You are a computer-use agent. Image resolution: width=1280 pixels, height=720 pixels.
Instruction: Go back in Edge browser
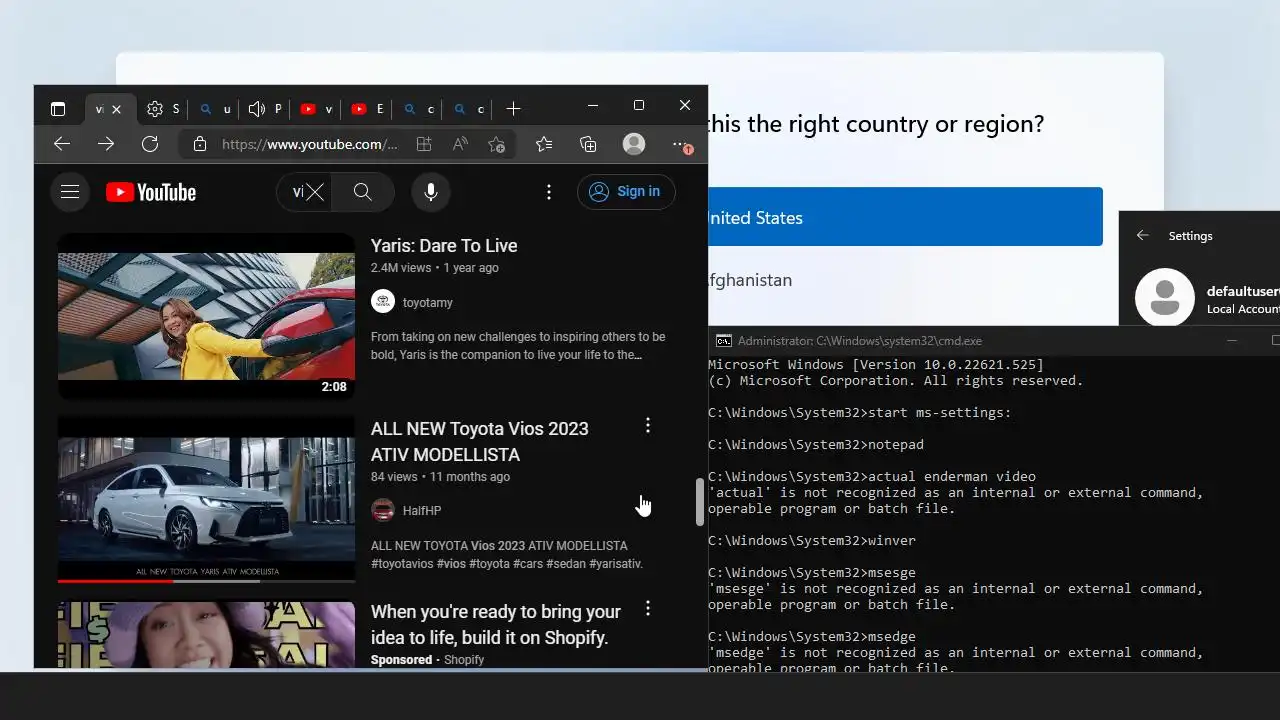[62, 144]
